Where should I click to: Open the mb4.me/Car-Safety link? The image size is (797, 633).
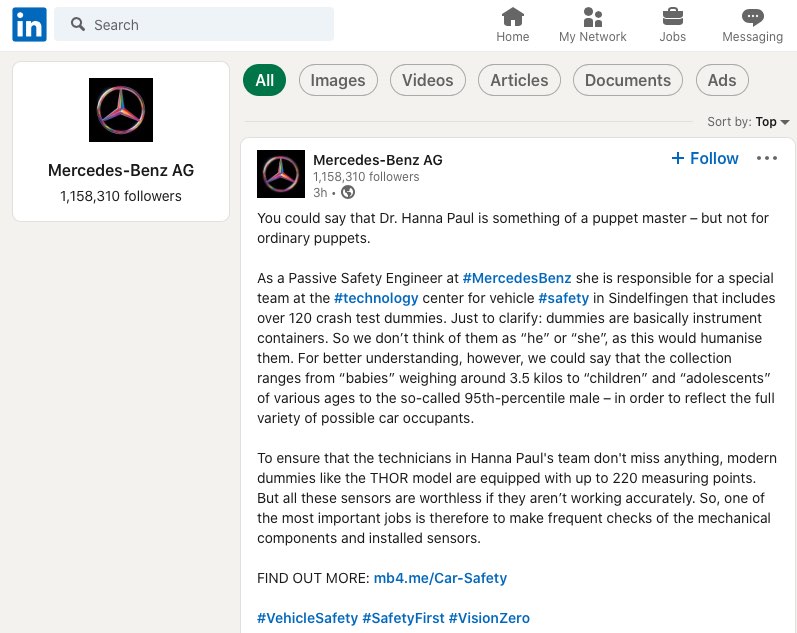[x=440, y=578]
